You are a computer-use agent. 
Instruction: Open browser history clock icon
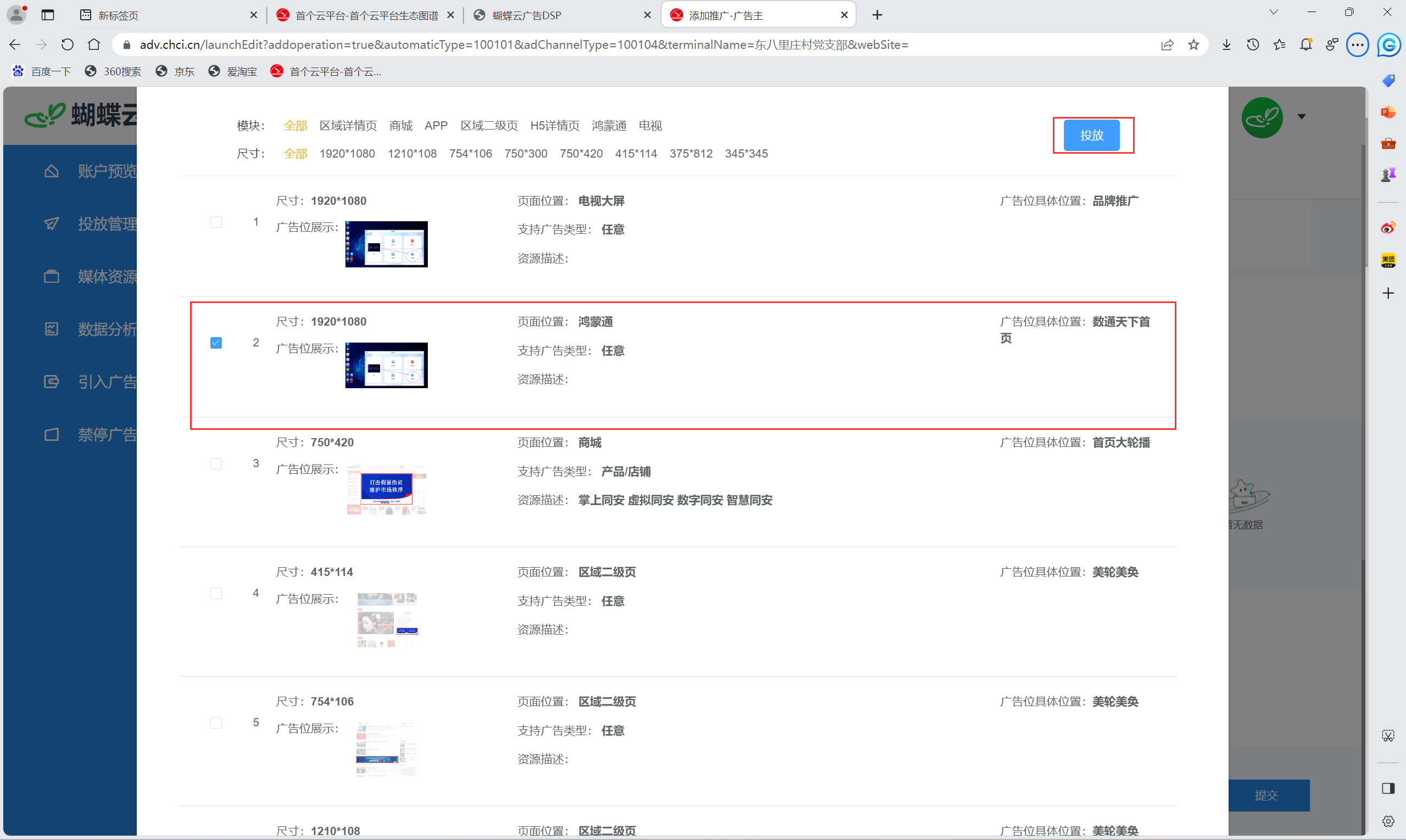coord(1253,44)
